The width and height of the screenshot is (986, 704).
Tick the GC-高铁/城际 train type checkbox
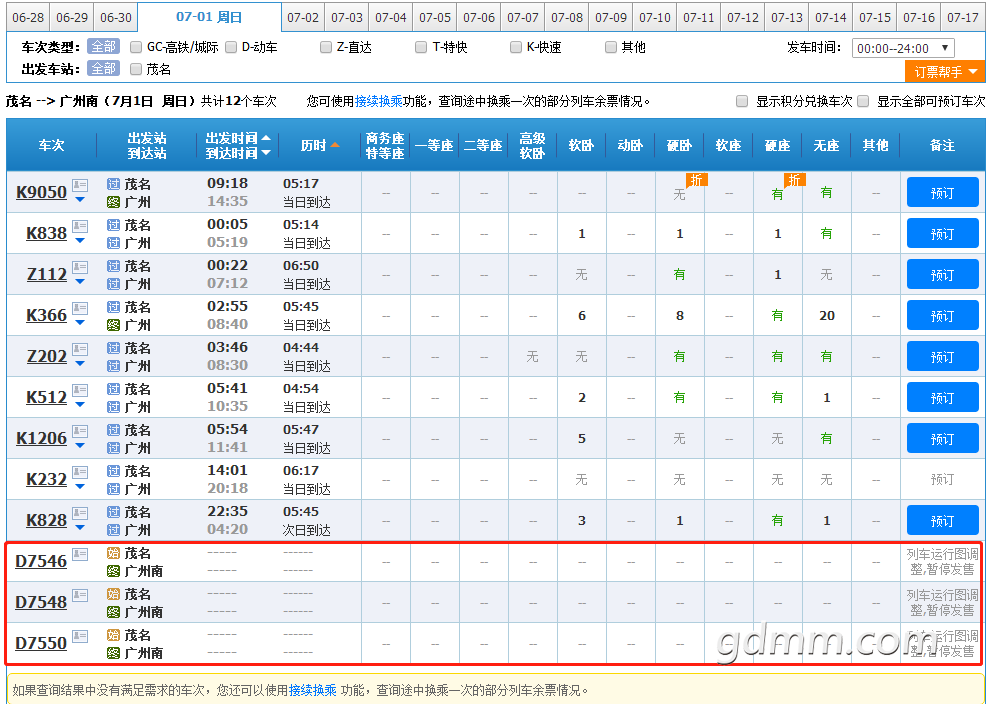(x=136, y=47)
